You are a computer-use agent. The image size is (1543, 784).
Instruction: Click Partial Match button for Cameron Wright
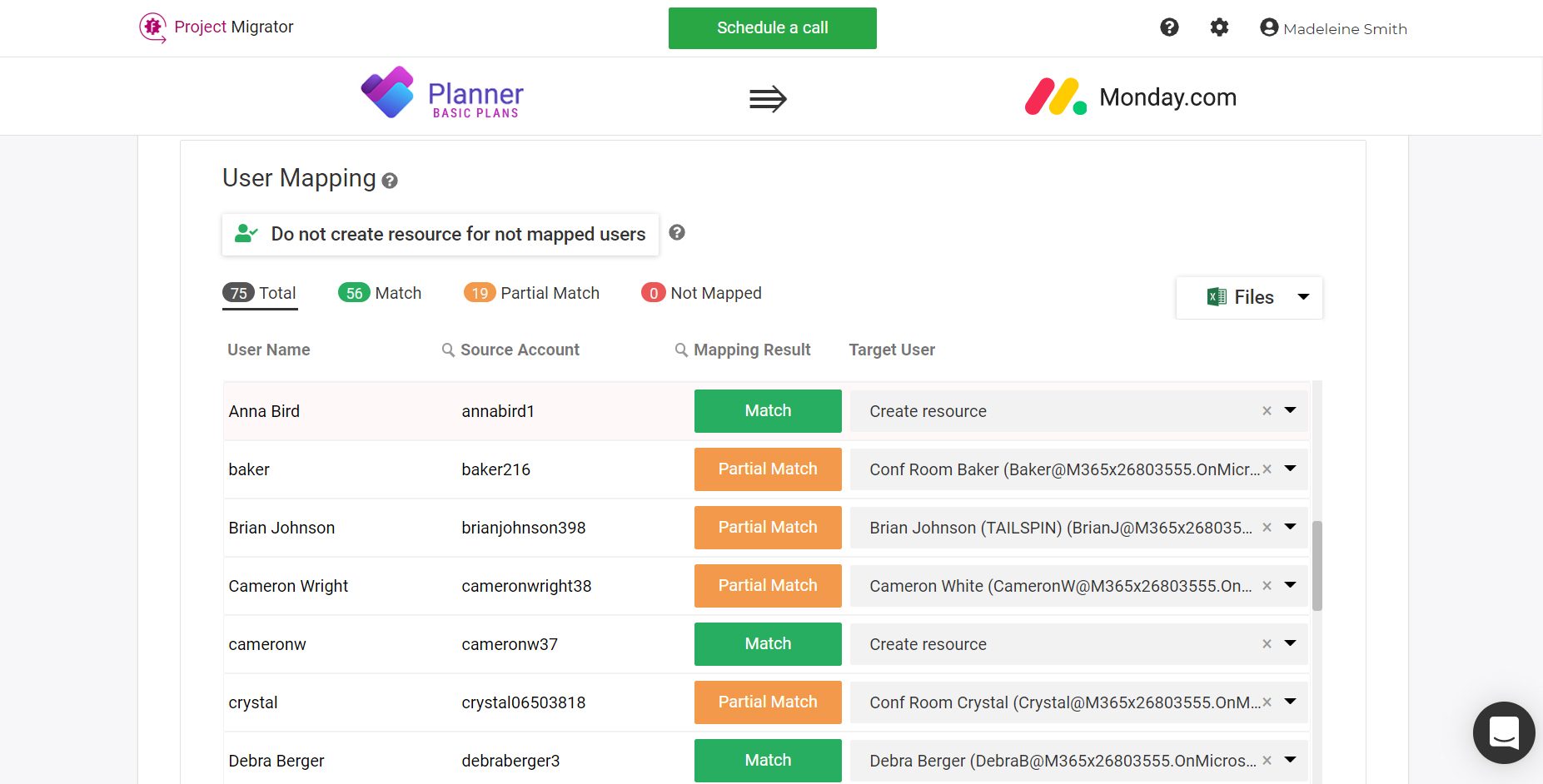pyautogui.click(x=768, y=586)
